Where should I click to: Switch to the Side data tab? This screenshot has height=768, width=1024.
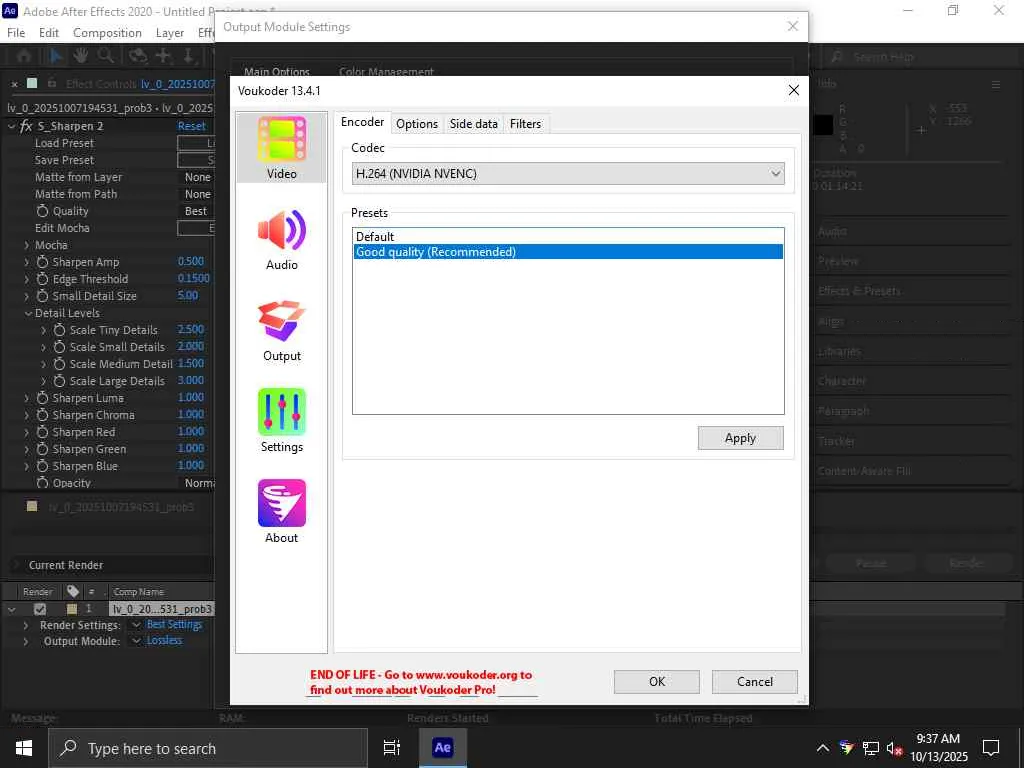click(x=473, y=123)
